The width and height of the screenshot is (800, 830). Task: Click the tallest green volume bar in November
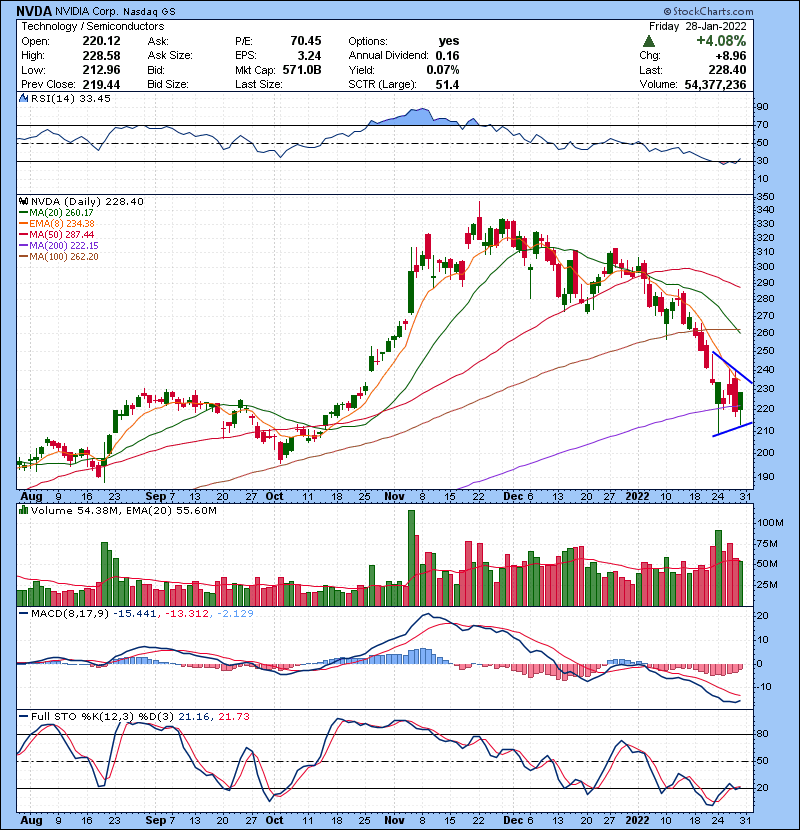coord(411,558)
